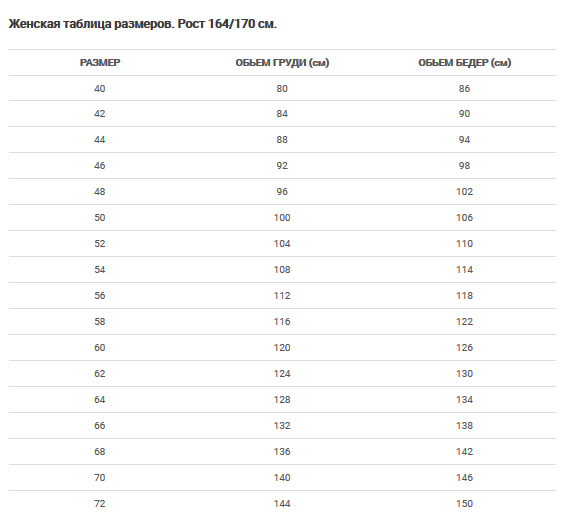567x529 pixels.
Task: Click chest value 100 for size 50
Action: 282,218
